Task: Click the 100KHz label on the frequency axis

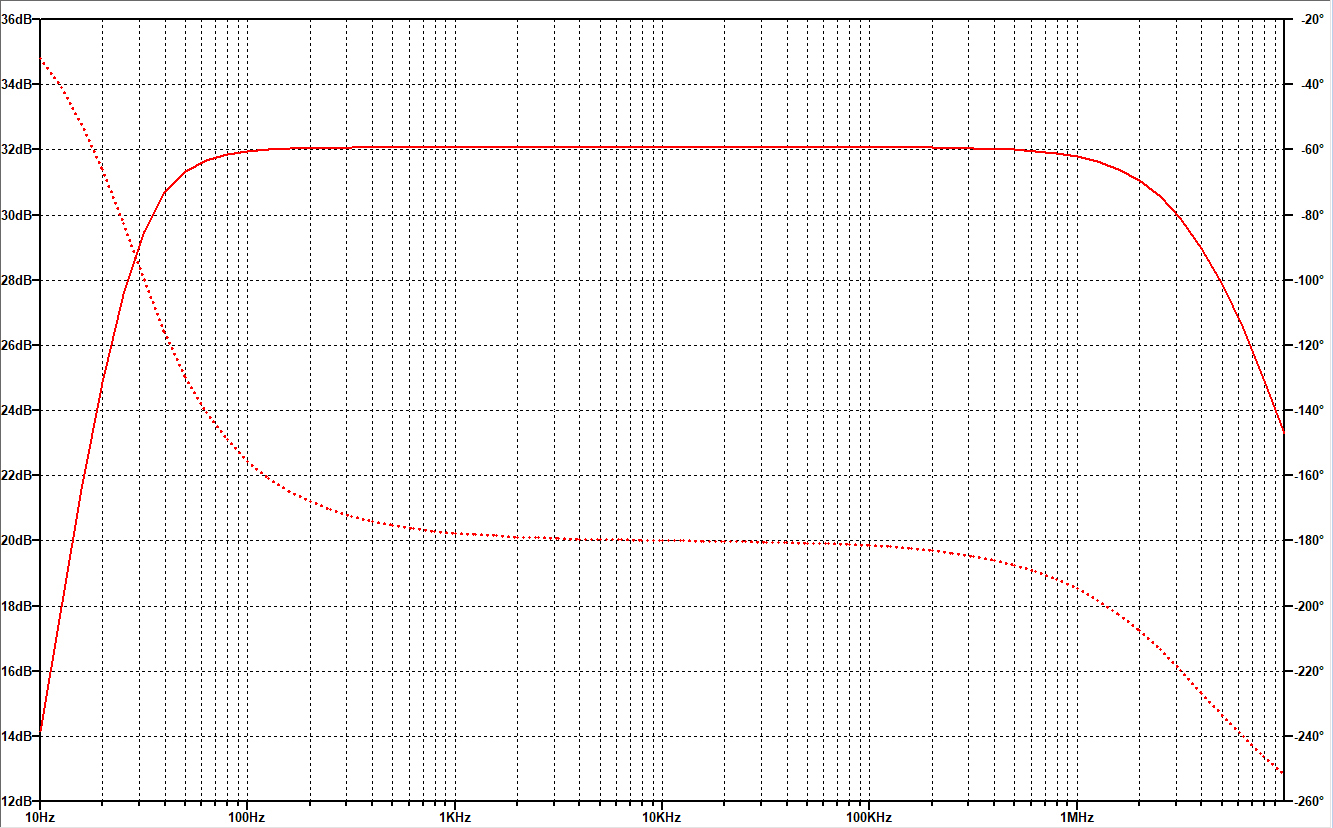Action: click(x=868, y=818)
